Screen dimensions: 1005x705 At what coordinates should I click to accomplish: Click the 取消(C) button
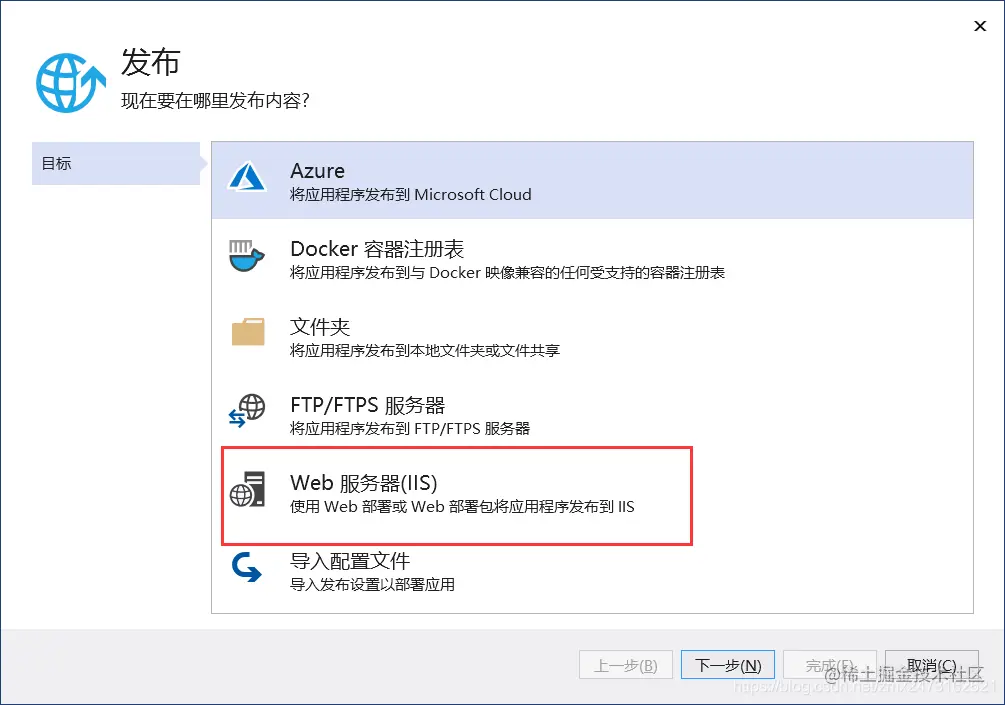(930, 664)
